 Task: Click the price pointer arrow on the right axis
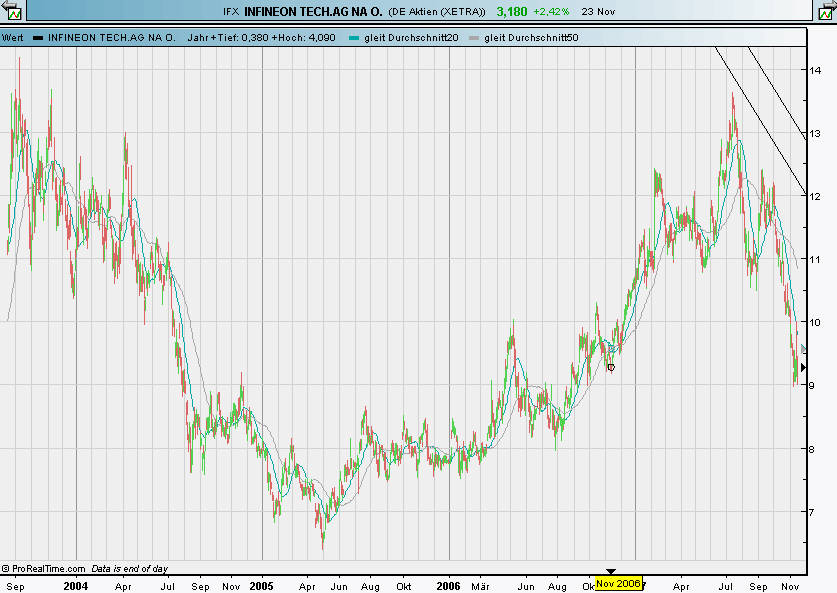805,366
